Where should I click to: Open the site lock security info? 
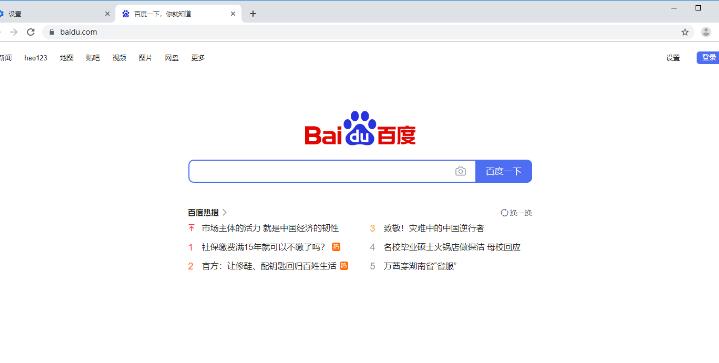tap(51, 32)
